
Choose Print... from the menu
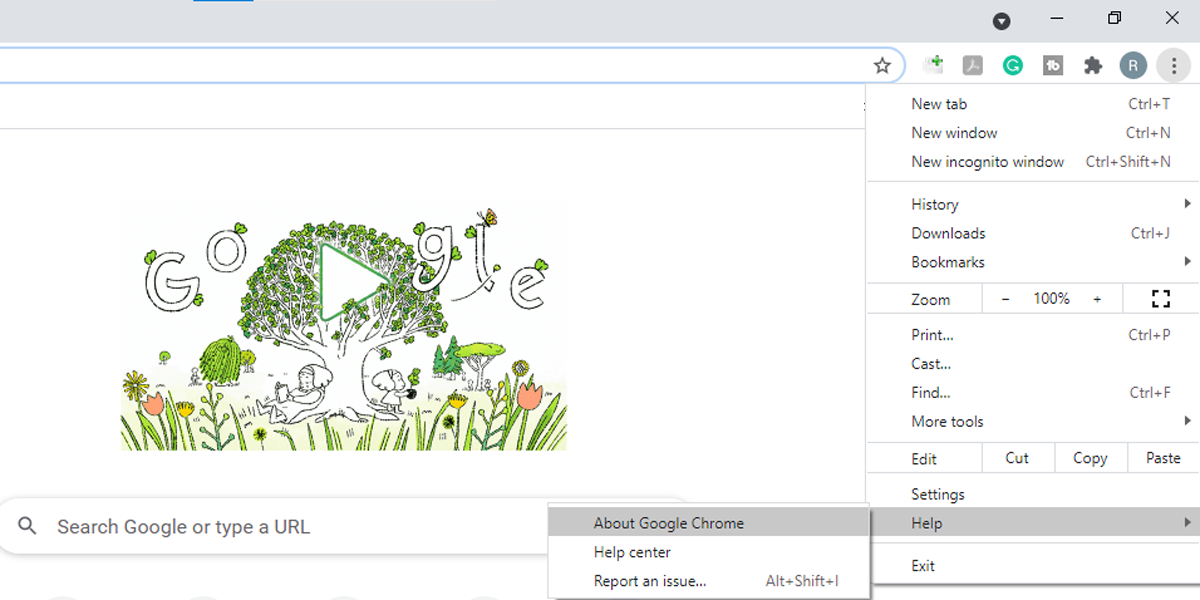[x=1033, y=335]
